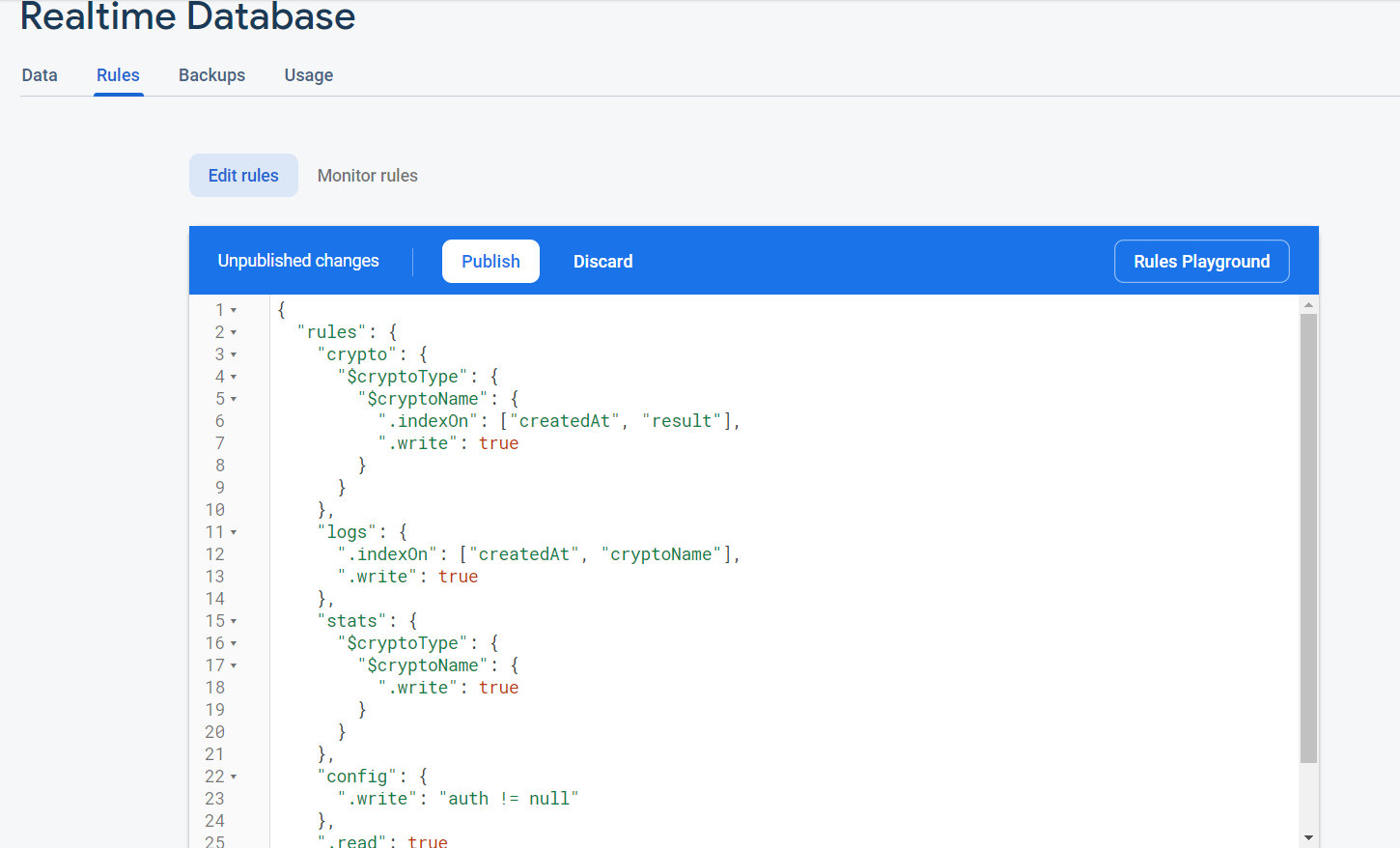1400x848 pixels.
Task: Open the Rules Playground
Action: tap(1201, 262)
